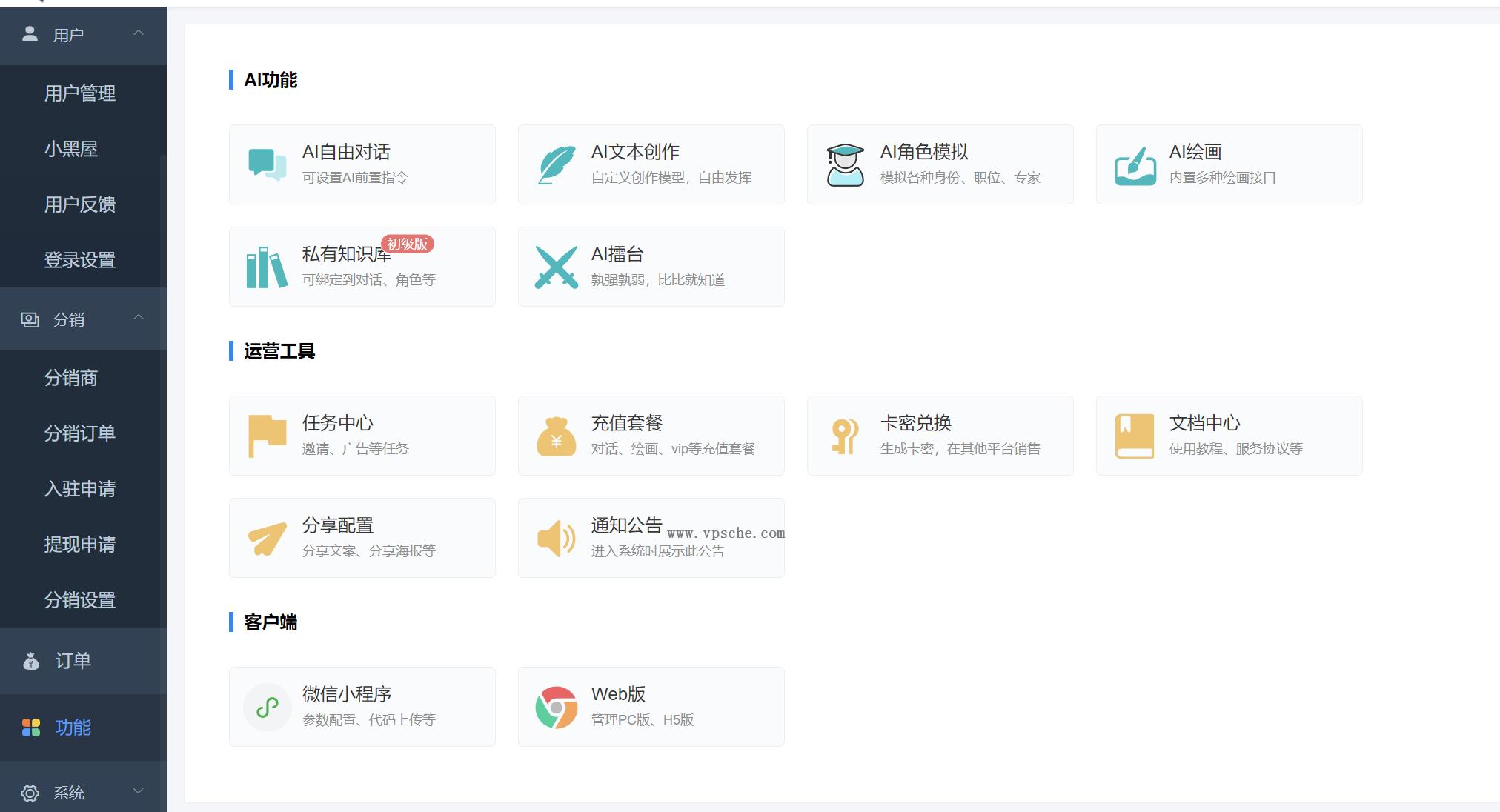This screenshot has height=812, width=1500.
Task: Click text 管理PC版、H5版
Action: pos(643,720)
